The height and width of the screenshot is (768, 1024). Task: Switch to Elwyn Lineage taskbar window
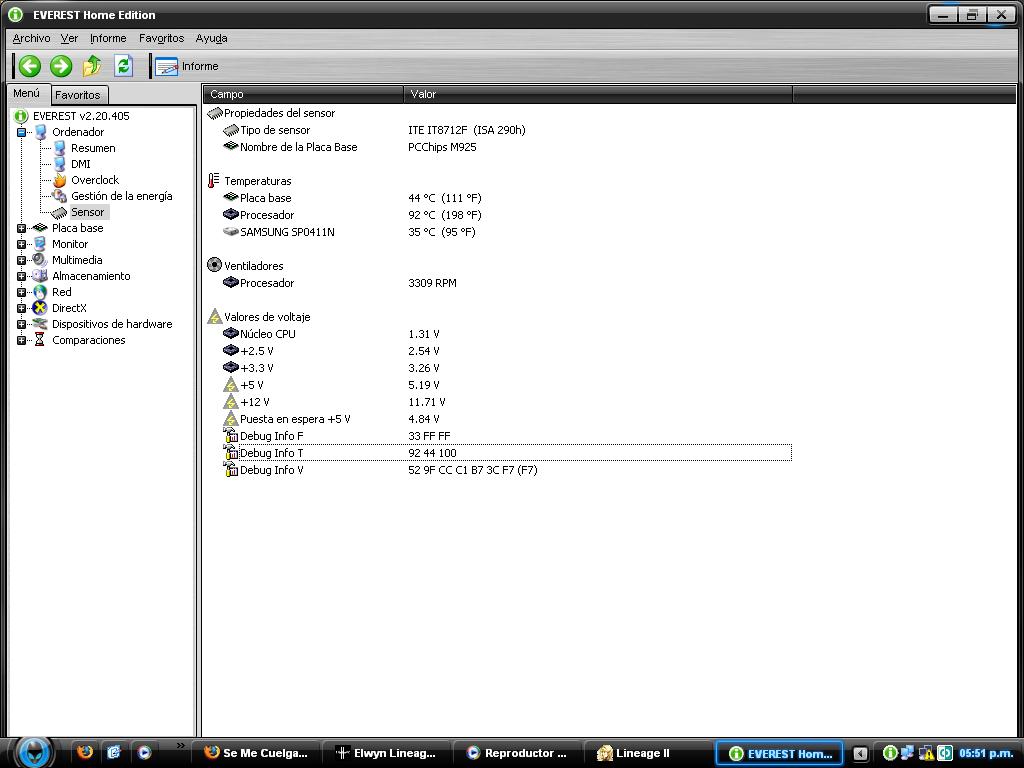(x=386, y=753)
